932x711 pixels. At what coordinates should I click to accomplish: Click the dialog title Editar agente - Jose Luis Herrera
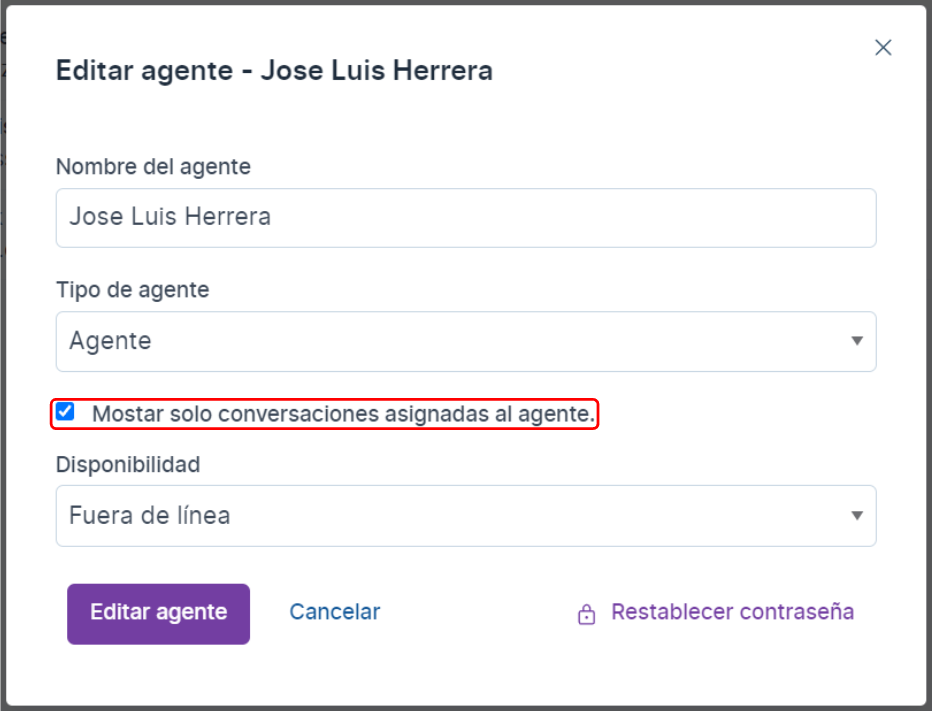[274, 71]
